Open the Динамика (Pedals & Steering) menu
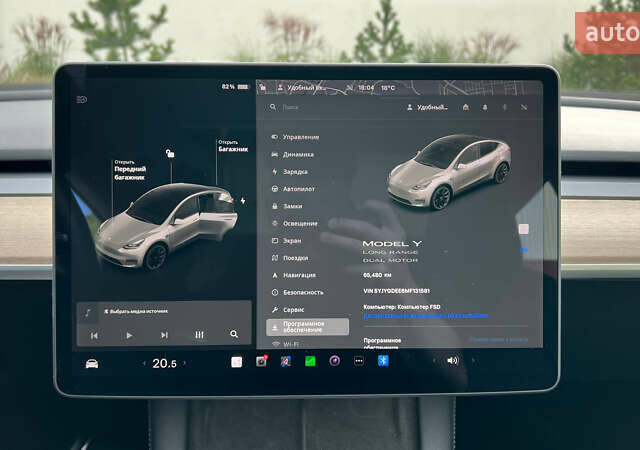The width and height of the screenshot is (640, 450). click(x=293, y=154)
